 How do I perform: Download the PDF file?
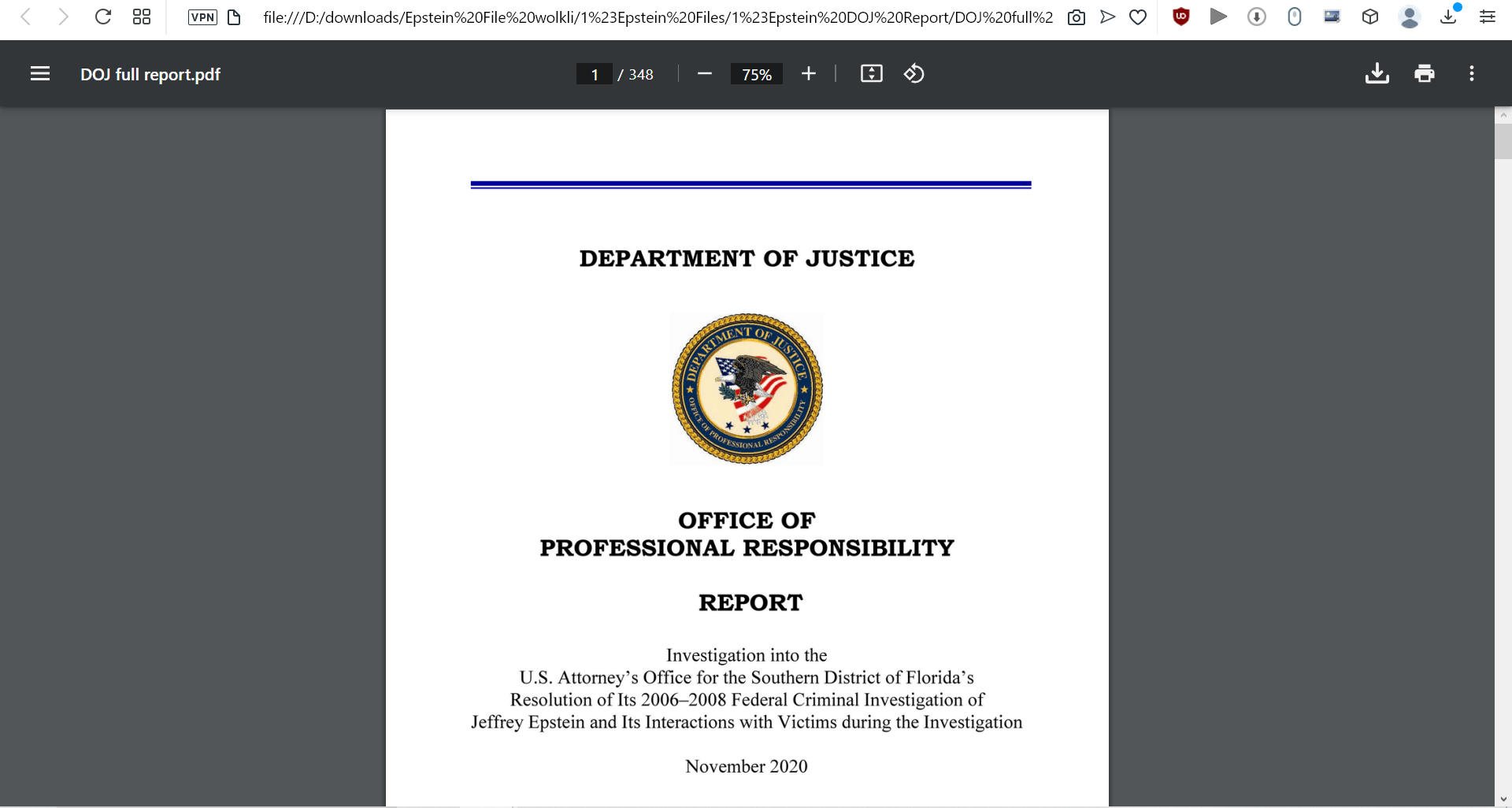pyautogui.click(x=1377, y=74)
